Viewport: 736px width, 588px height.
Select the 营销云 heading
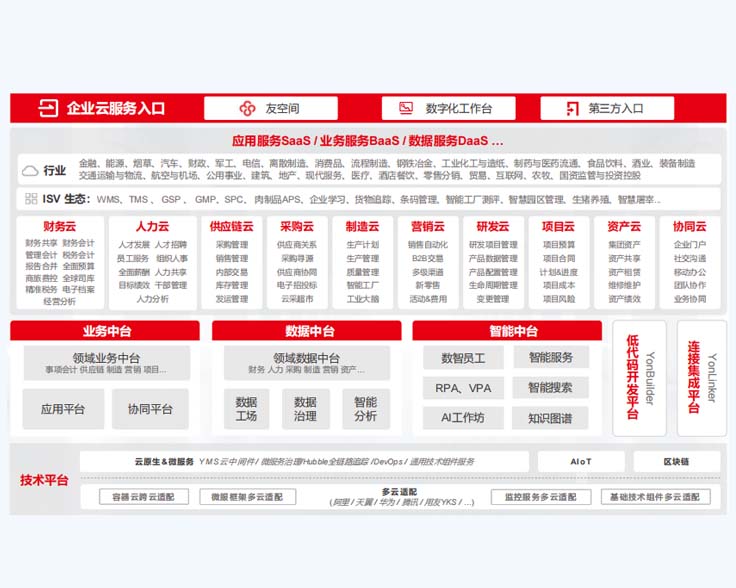point(428,226)
